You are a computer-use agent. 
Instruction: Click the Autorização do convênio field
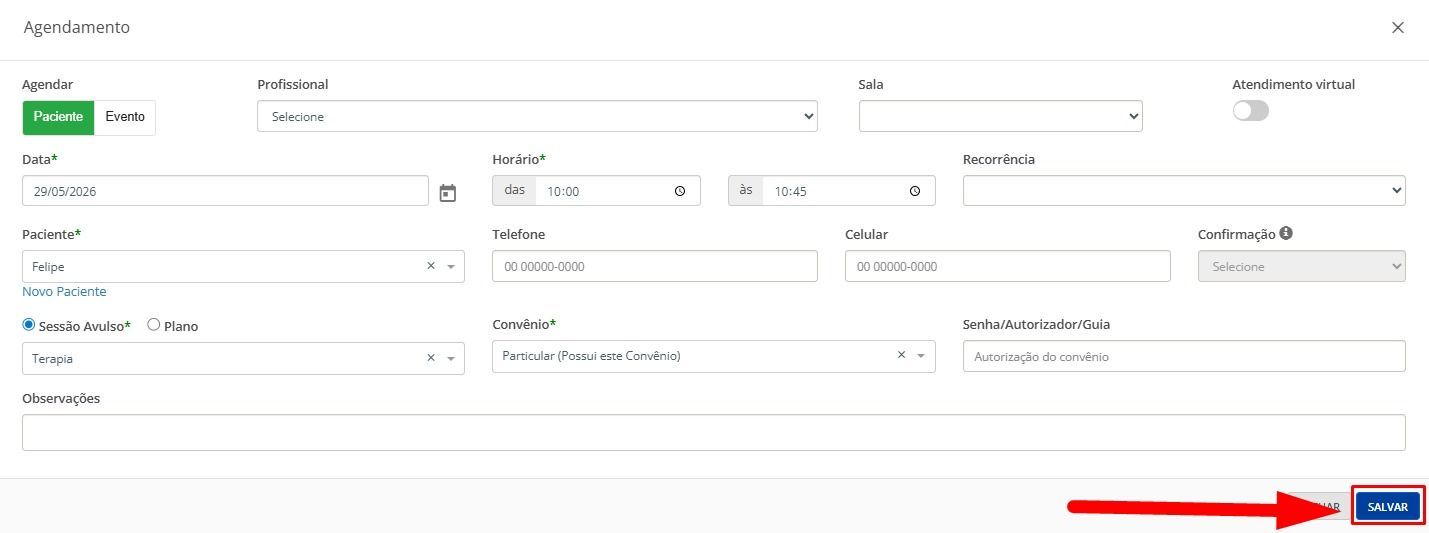pyautogui.click(x=1184, y=356)
